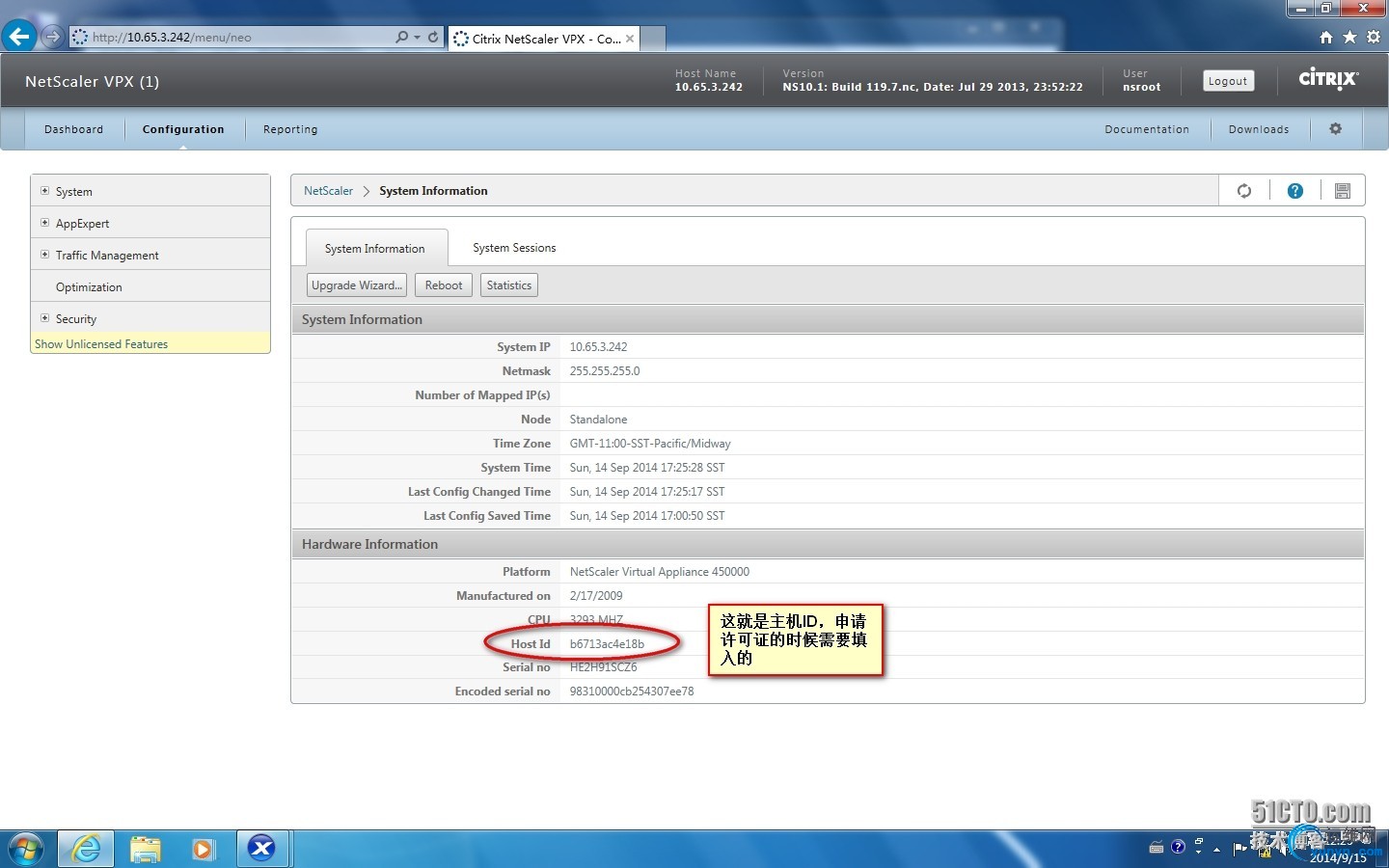This screenshot has width=1389, height=868.
Task: Click the Time Zone value GMT-11:00-SST-Pacific/Midway
Action: point(650,444)
